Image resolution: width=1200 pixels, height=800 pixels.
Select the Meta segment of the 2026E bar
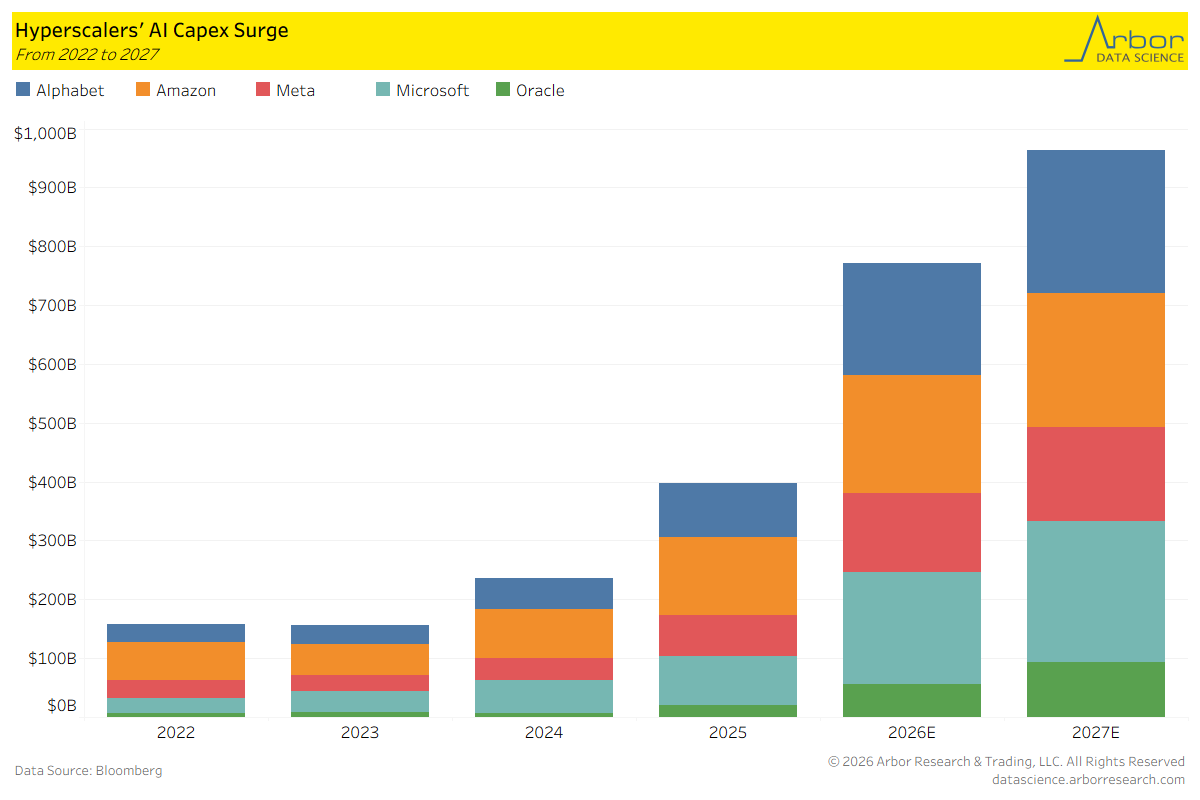tap(912, 532)
